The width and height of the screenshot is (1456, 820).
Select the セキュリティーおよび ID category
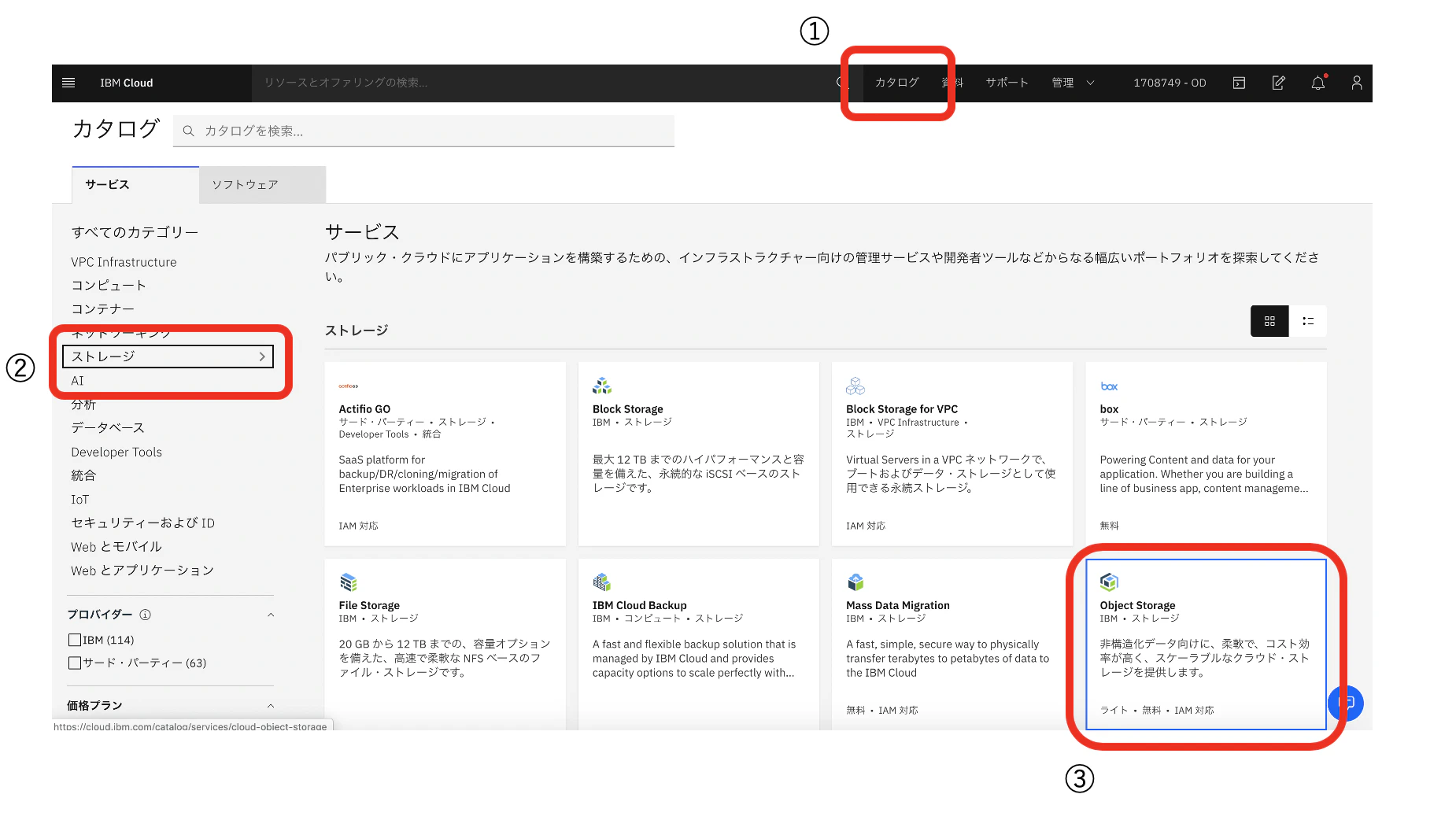142,523
